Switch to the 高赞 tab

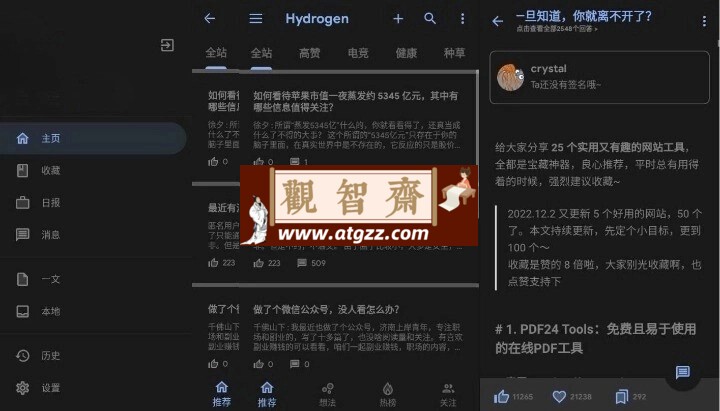coord(309,53)
